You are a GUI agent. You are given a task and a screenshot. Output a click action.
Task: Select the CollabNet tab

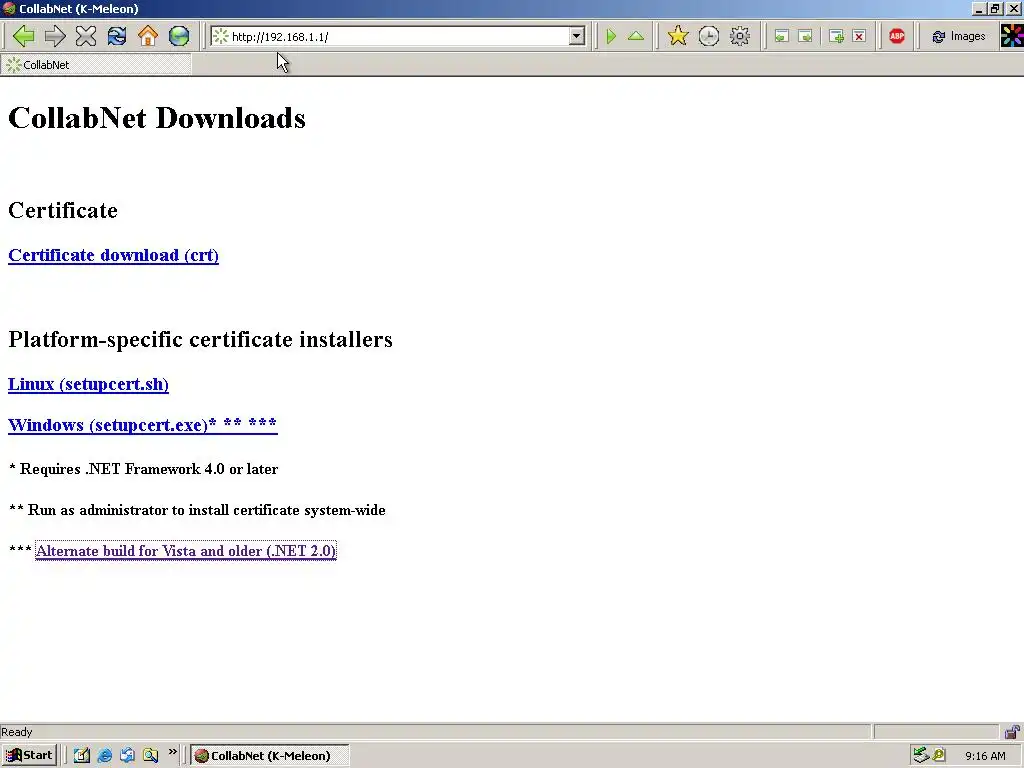[97, 65]
